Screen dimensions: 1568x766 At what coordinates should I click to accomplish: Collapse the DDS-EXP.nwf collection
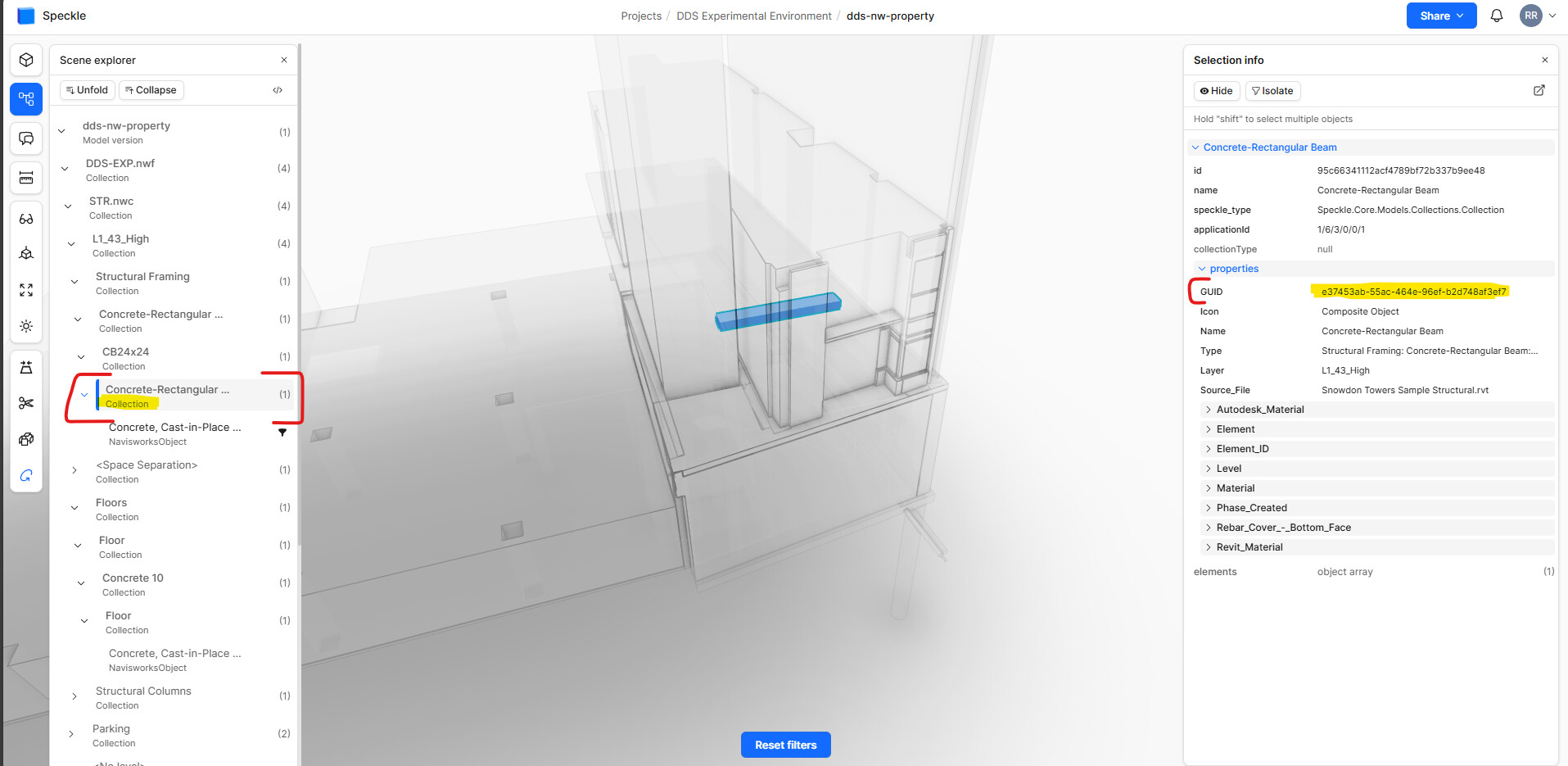(x=65, y=169)
